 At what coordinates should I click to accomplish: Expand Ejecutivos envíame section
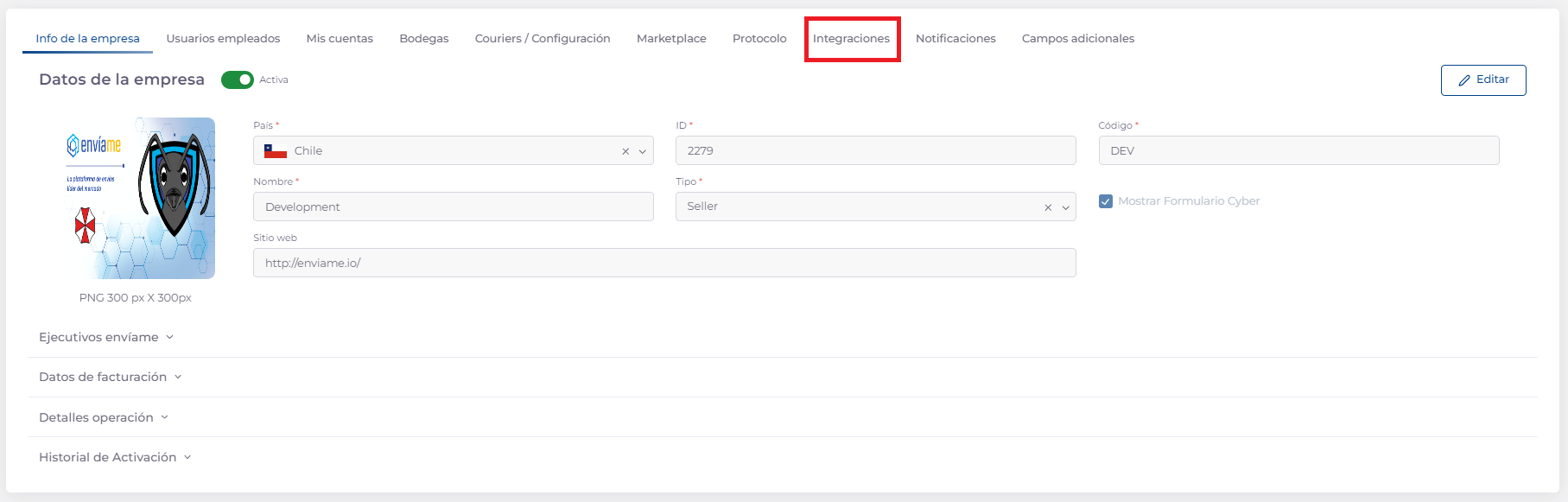click(x=106, y=337)
